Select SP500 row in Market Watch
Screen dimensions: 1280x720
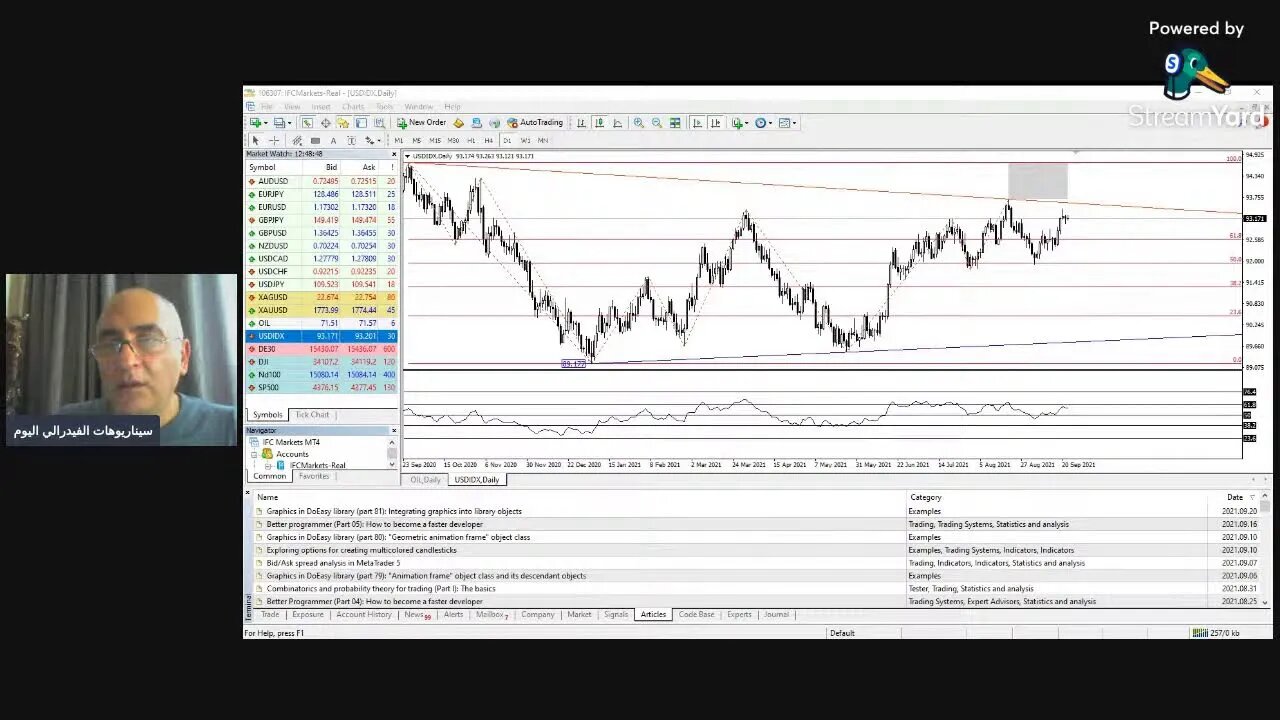(321, 387)
